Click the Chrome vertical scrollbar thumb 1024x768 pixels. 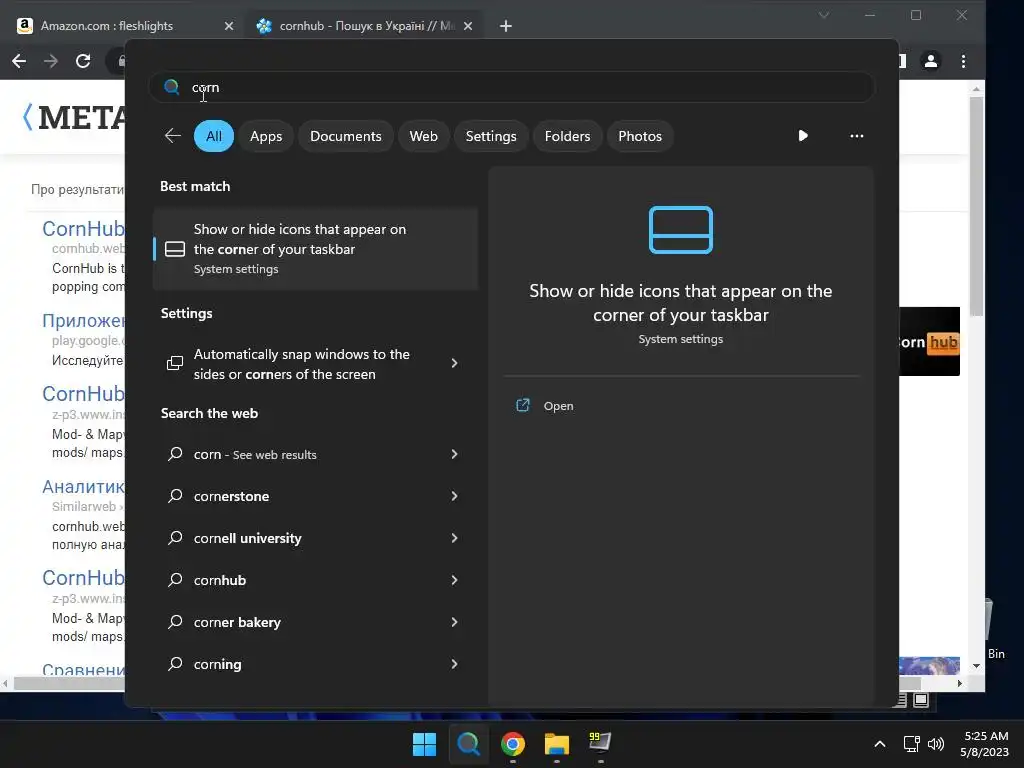(x=976, y=206)
